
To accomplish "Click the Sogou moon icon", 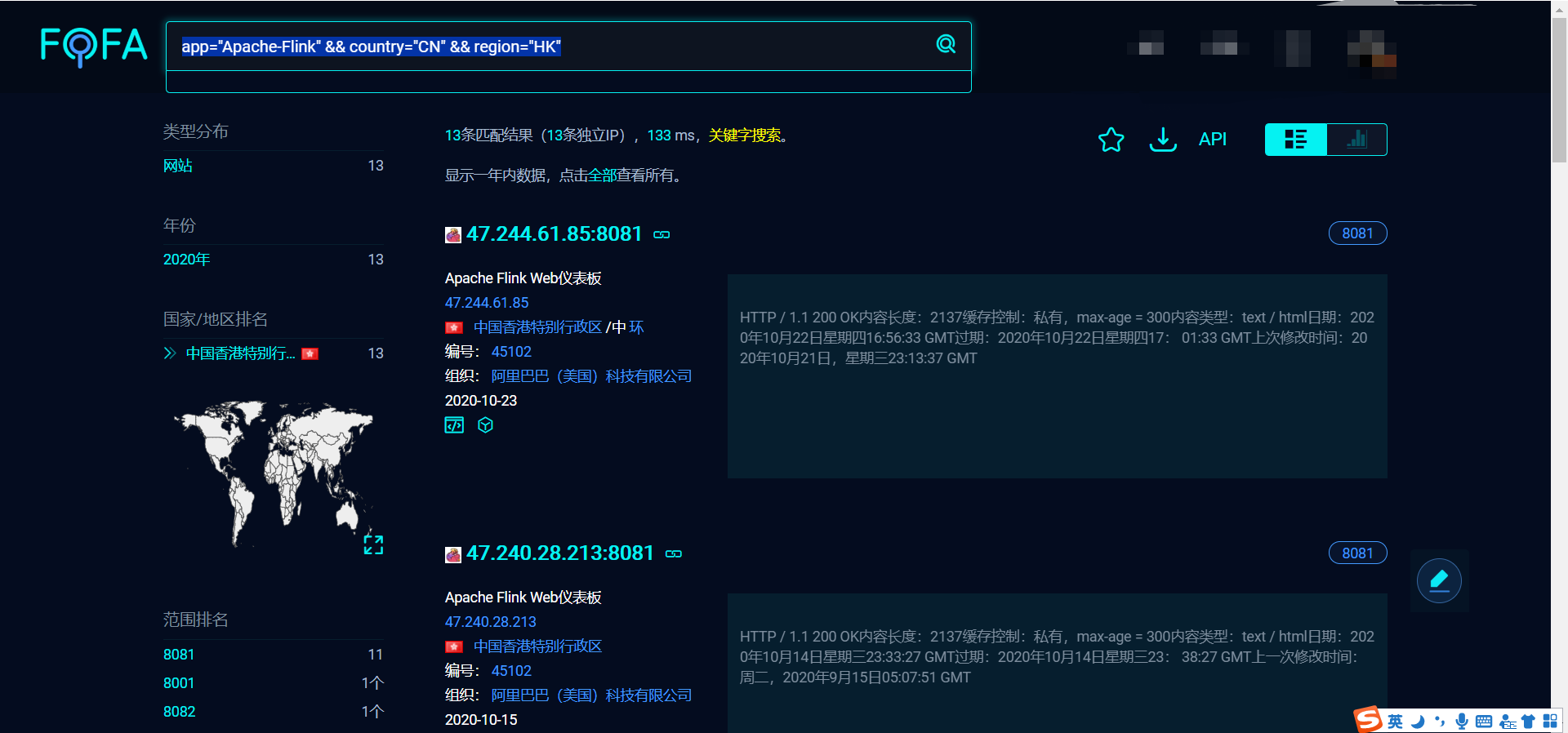I will [x=1418, y=722].
